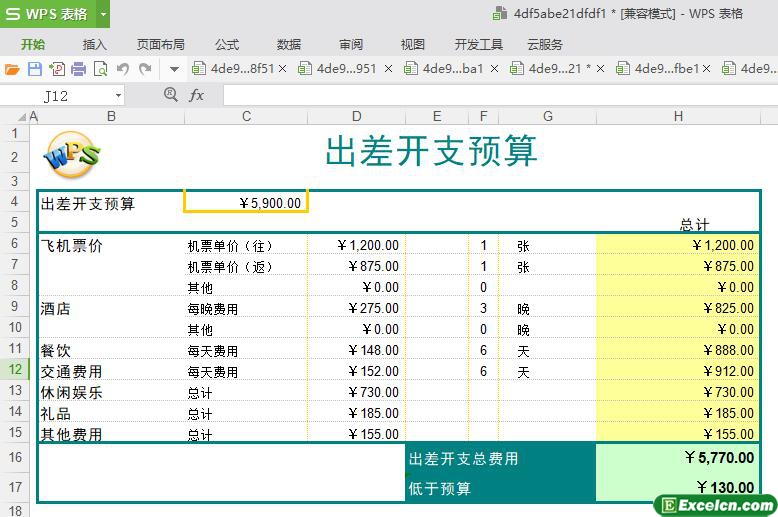Open the Name Box dropdown arrow
The image size is (778, 517).
(x=118, y=96)
